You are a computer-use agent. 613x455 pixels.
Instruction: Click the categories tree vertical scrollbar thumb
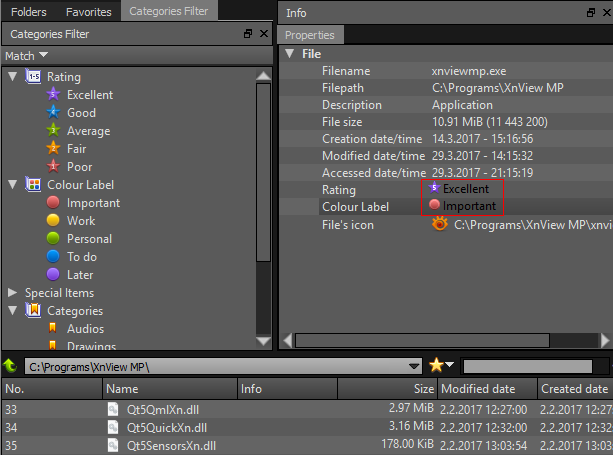263,172
